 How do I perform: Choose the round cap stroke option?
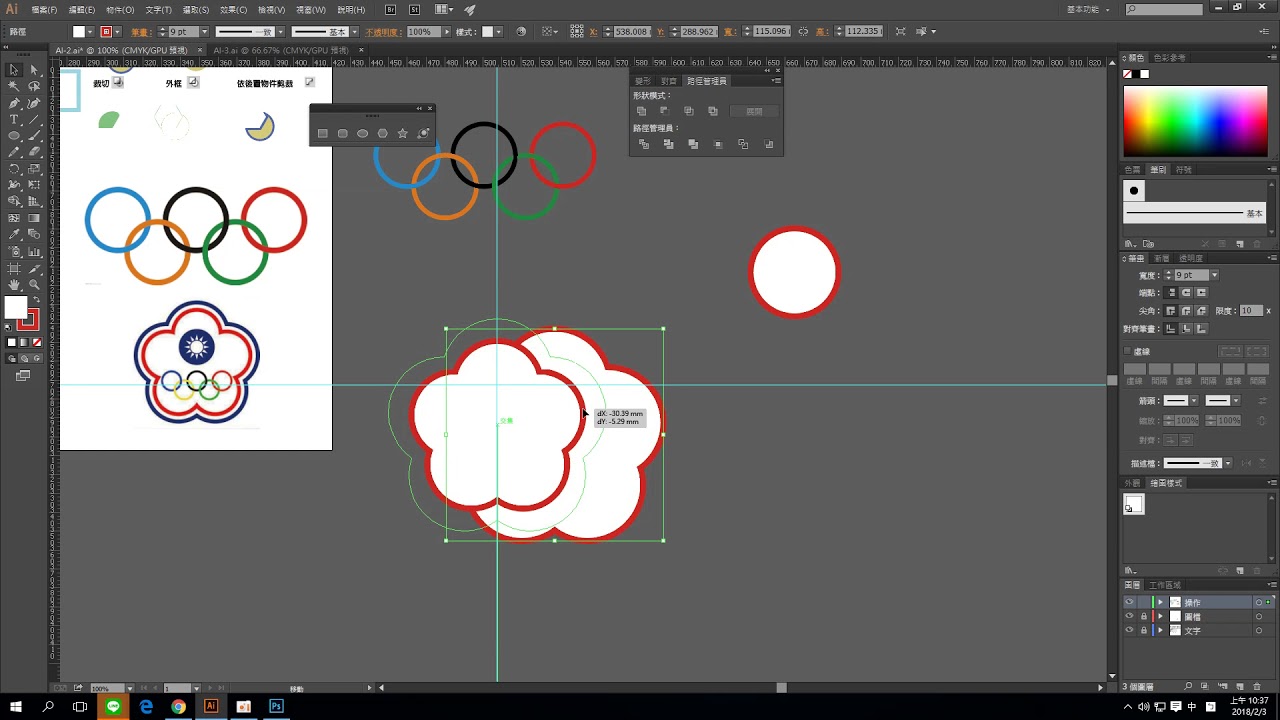1186,292
